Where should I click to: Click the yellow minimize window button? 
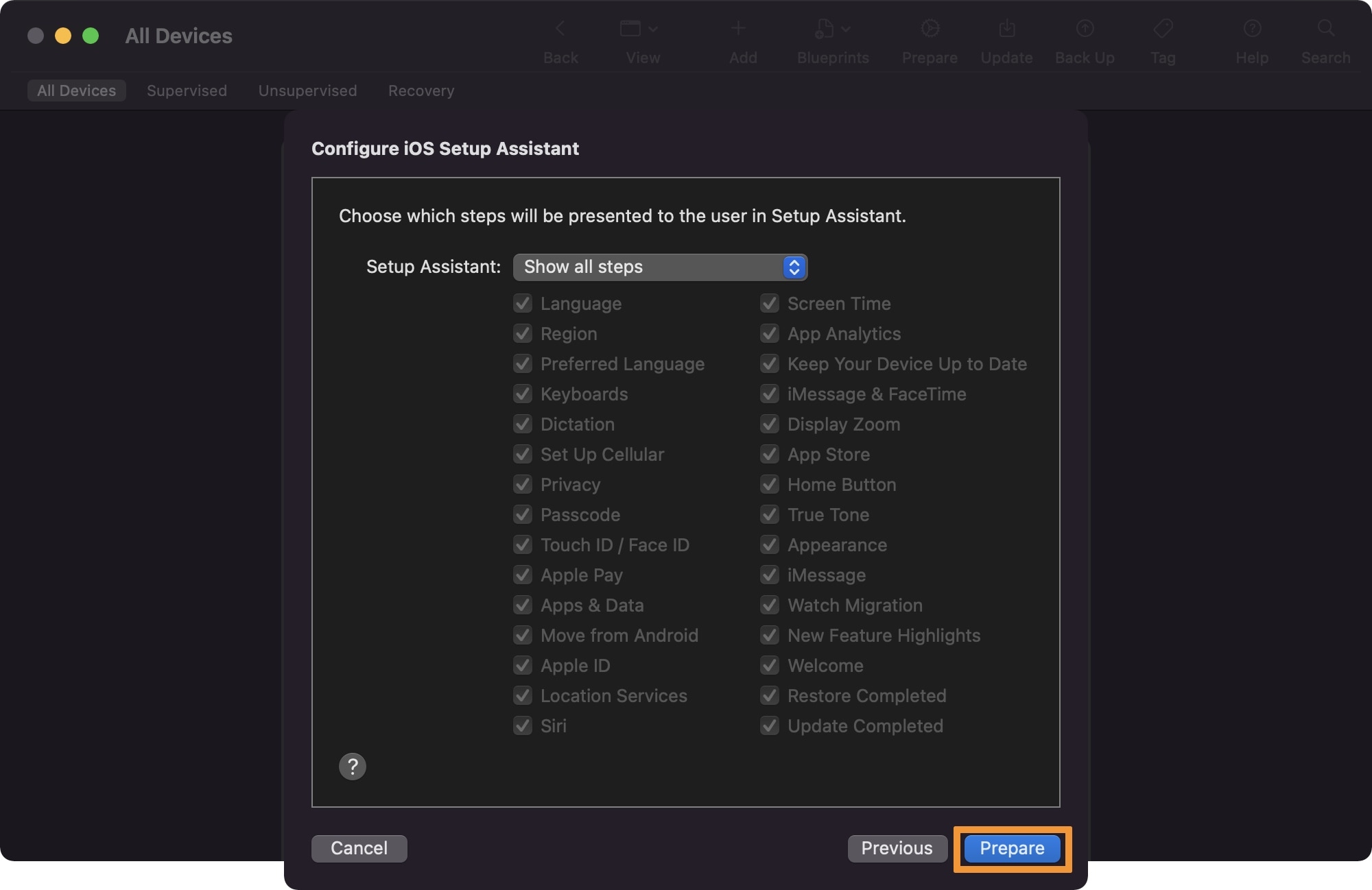[x=63, y=36]
